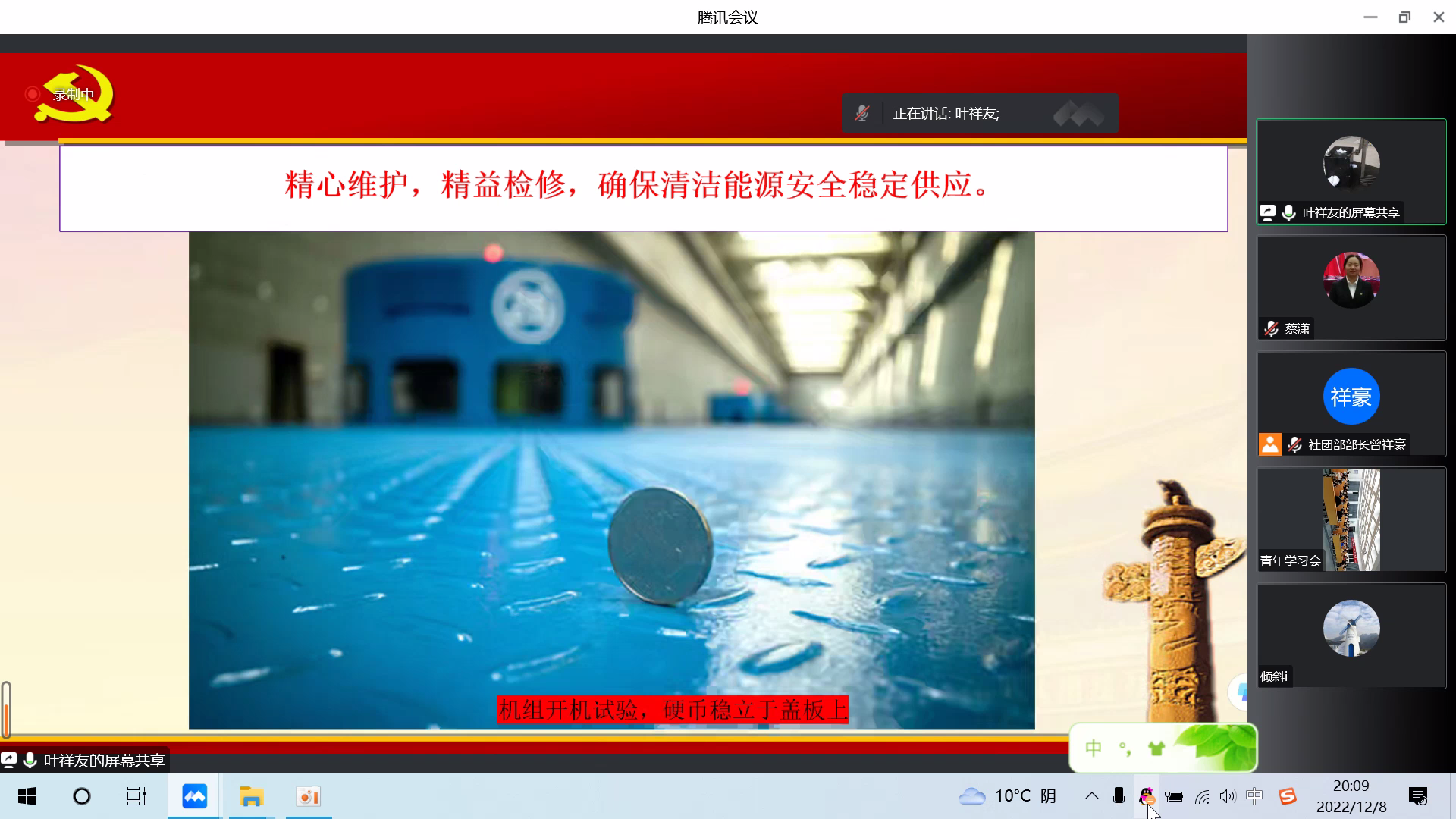
Task: Switch input language by clicking 中 on IME bar
Action: coord(1094,748)
